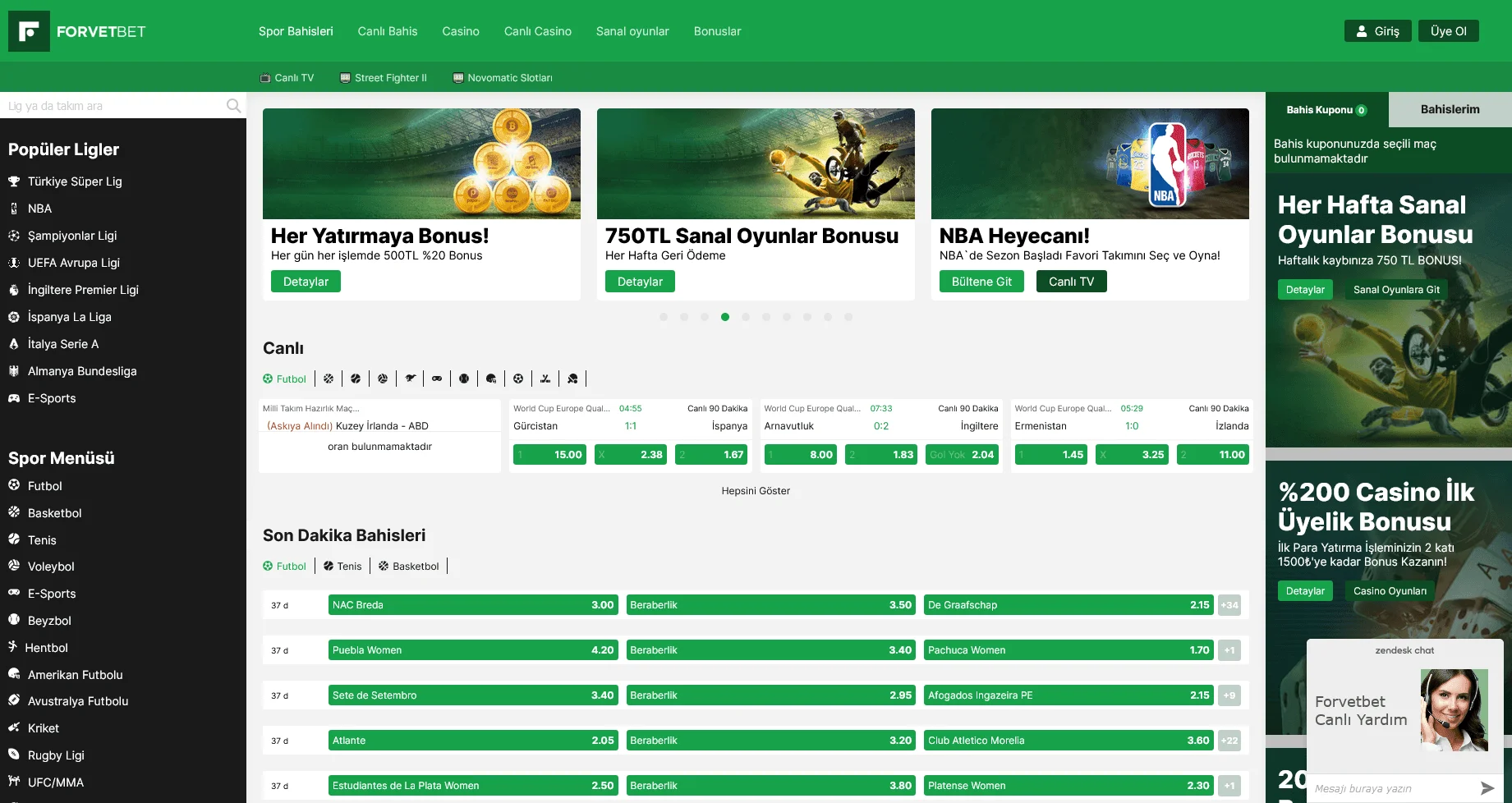Expand more bets with +22 for Atlante

[1229, 741]
